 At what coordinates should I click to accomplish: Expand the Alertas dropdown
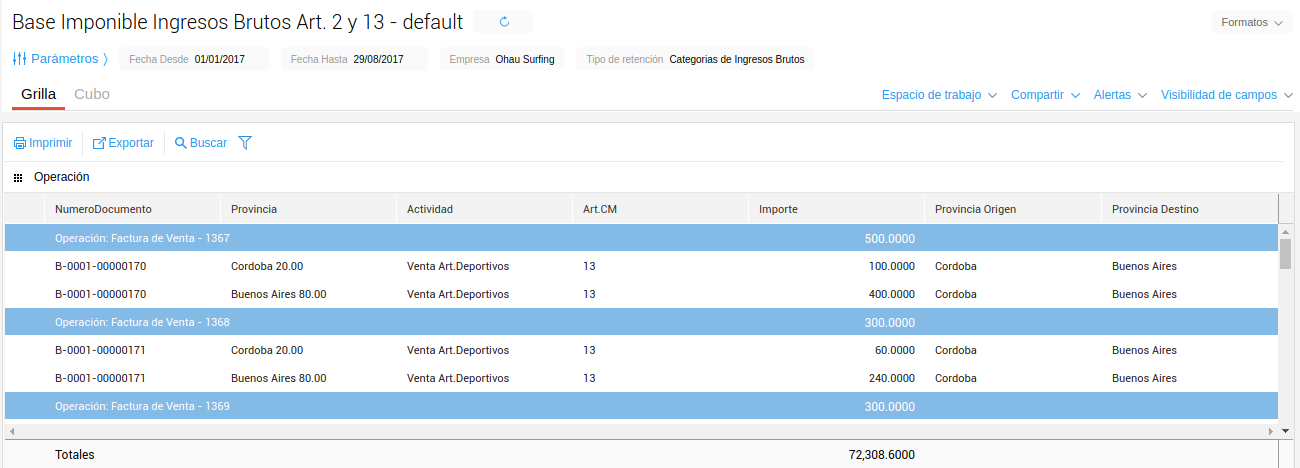1121,95
